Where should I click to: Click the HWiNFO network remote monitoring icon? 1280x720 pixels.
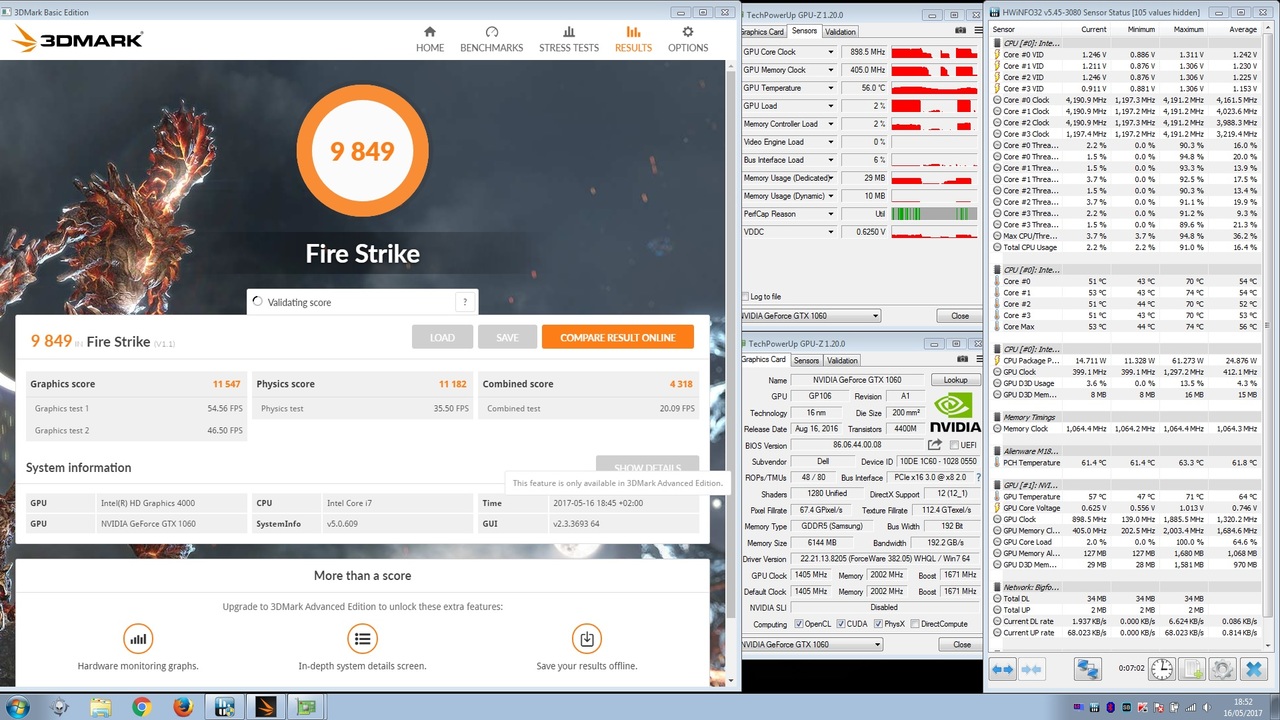[x=1088, y=669]
